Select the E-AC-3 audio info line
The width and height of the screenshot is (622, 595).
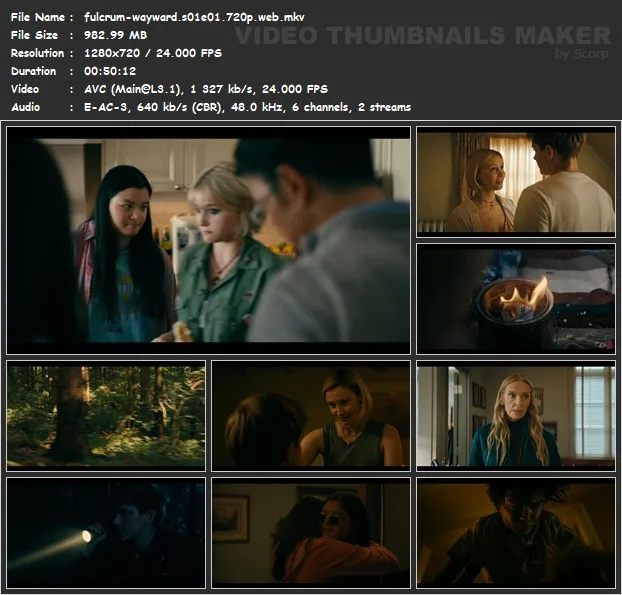click(x=247, y=107)
